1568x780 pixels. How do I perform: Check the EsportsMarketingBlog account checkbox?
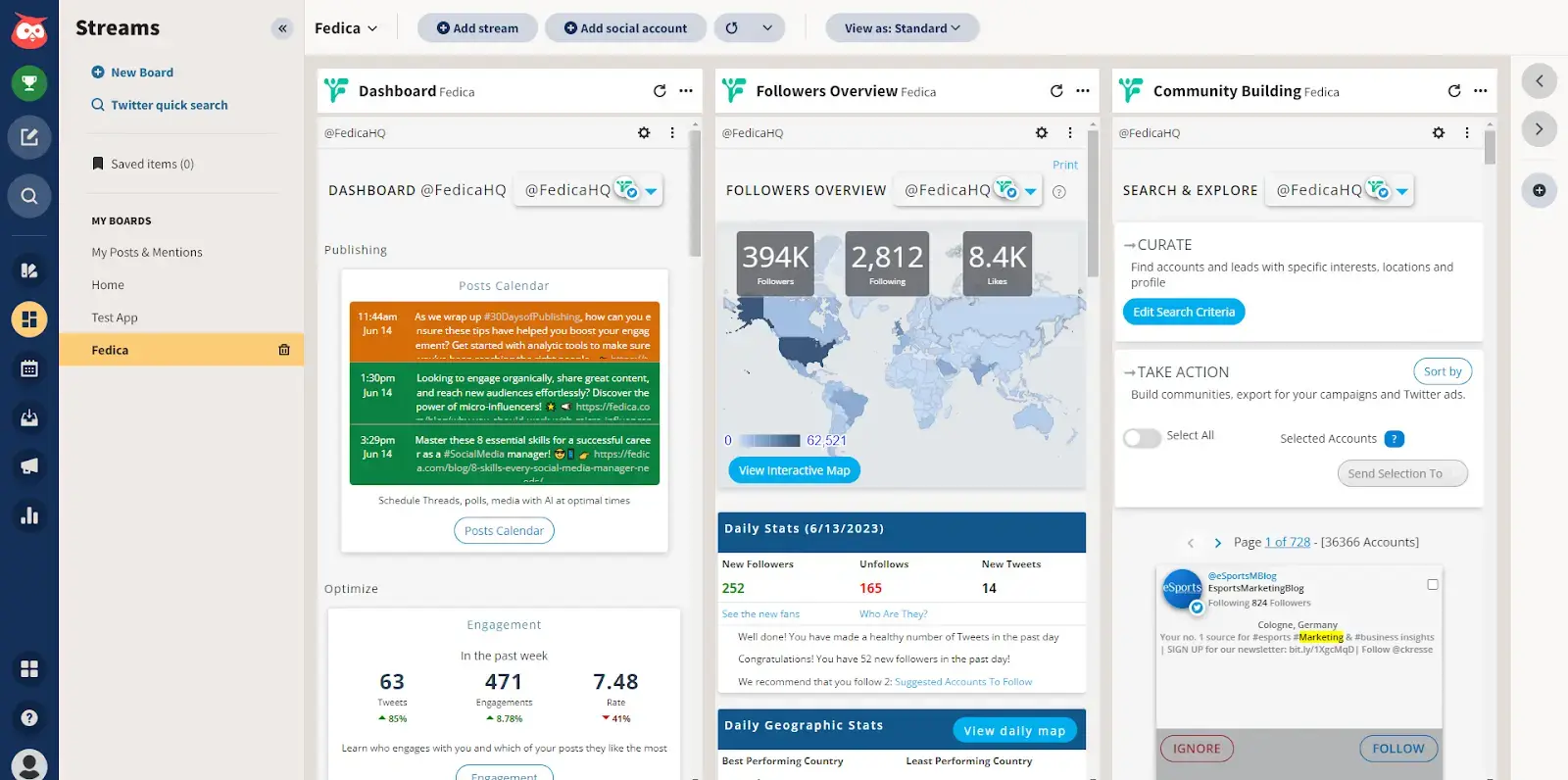coord(1433,584)
